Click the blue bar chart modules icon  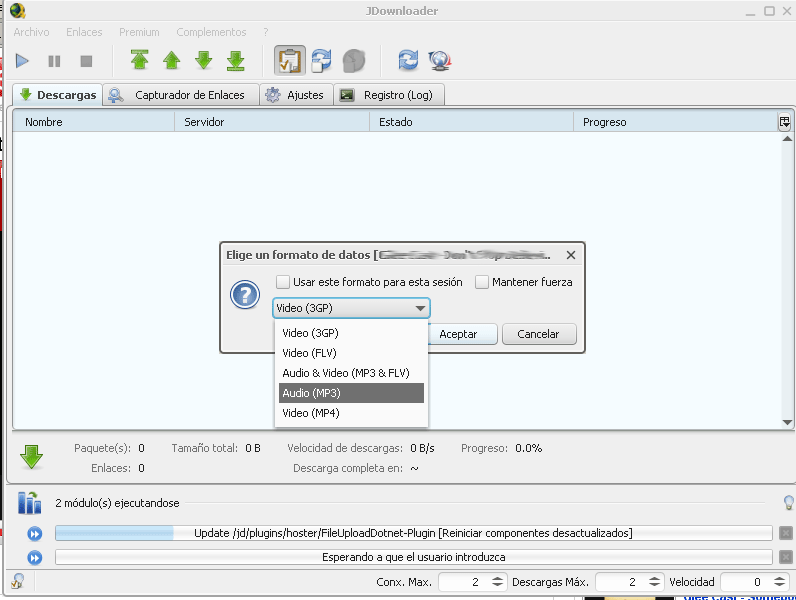point(29,503)
